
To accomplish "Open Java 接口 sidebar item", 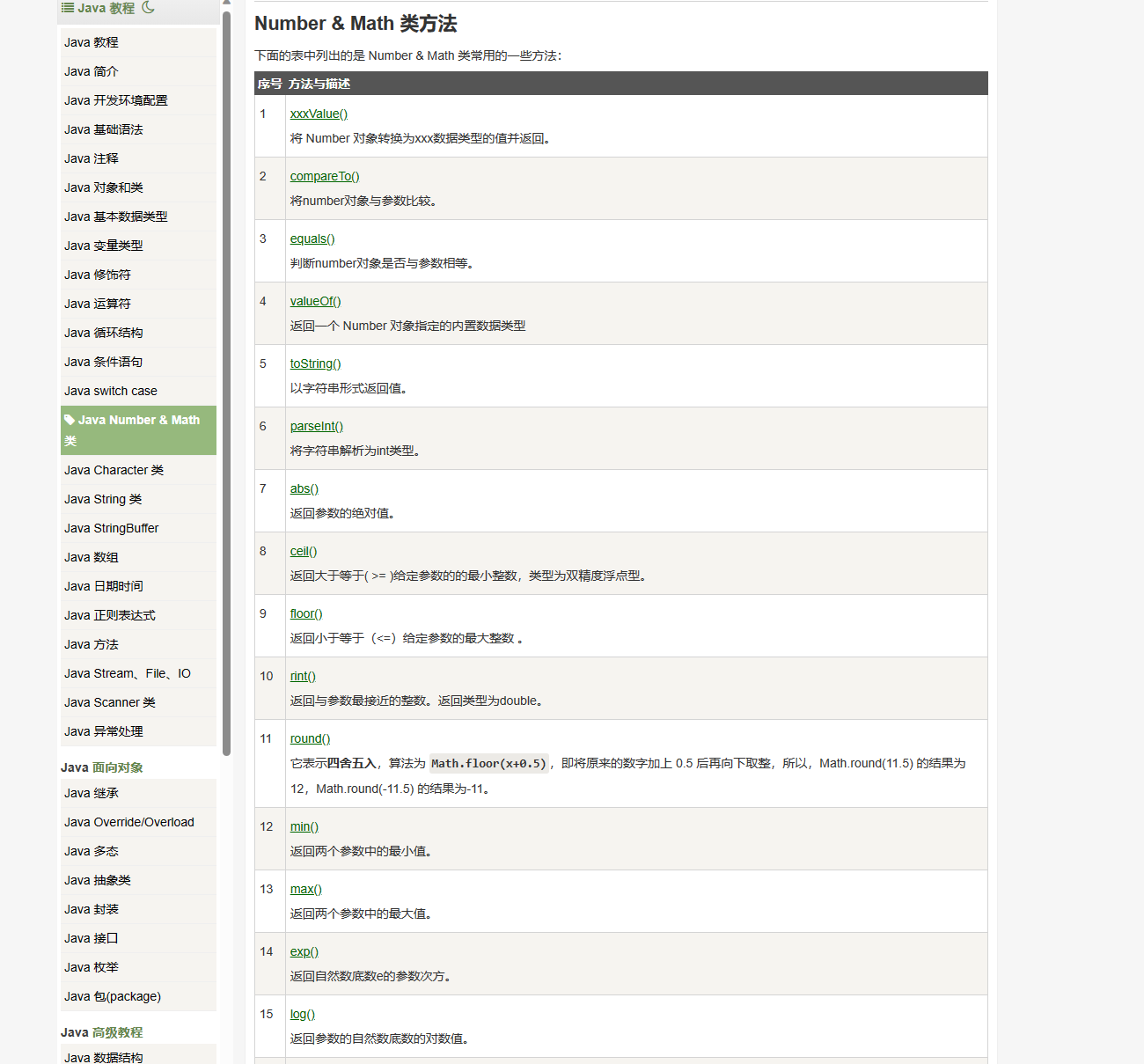I will pyautogui.click(x=138, y=938).
